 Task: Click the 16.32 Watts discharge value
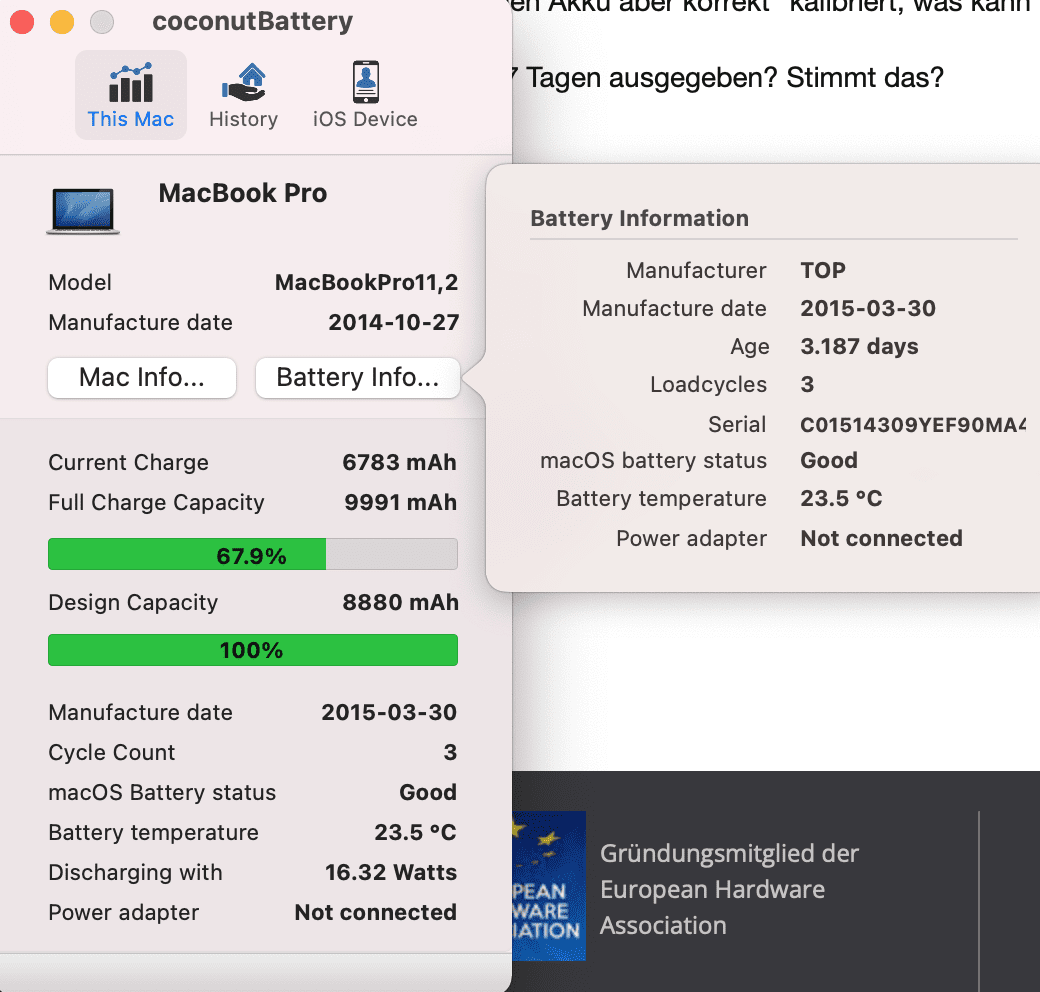tap(391, 873)
